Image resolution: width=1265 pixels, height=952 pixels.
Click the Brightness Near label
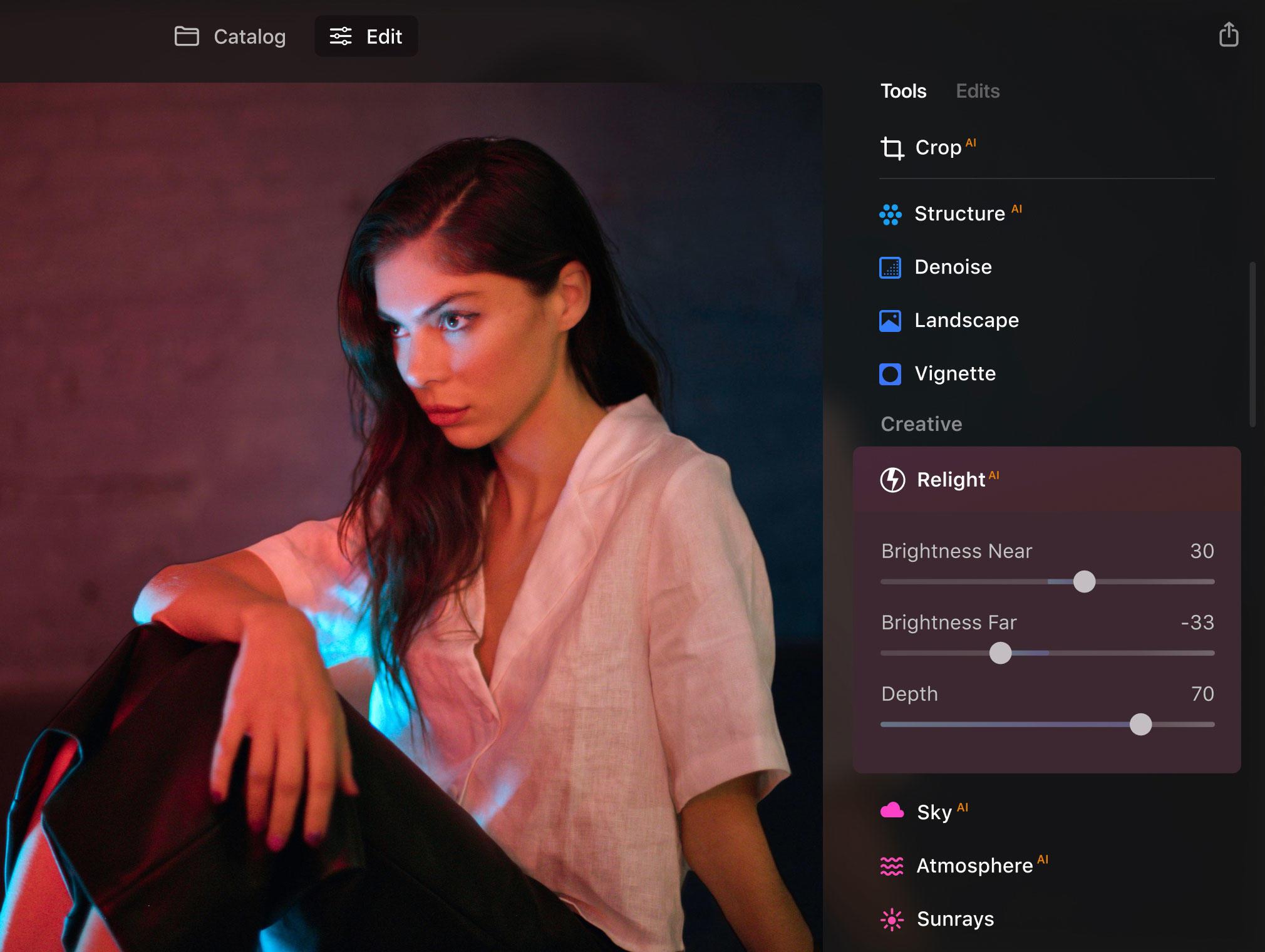(956, 551)
